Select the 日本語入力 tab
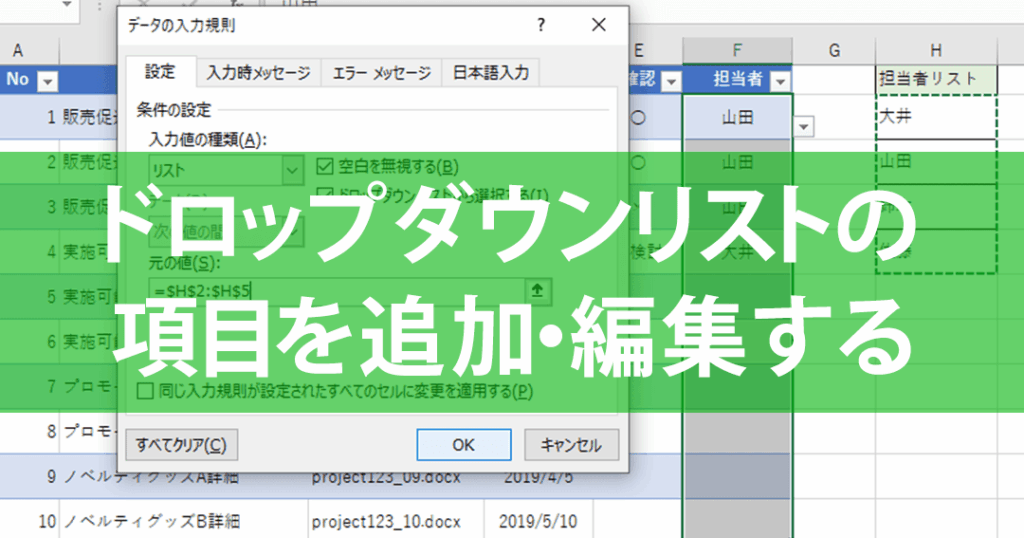Viewport: 1024px width, 538px height. coord(491,72)
